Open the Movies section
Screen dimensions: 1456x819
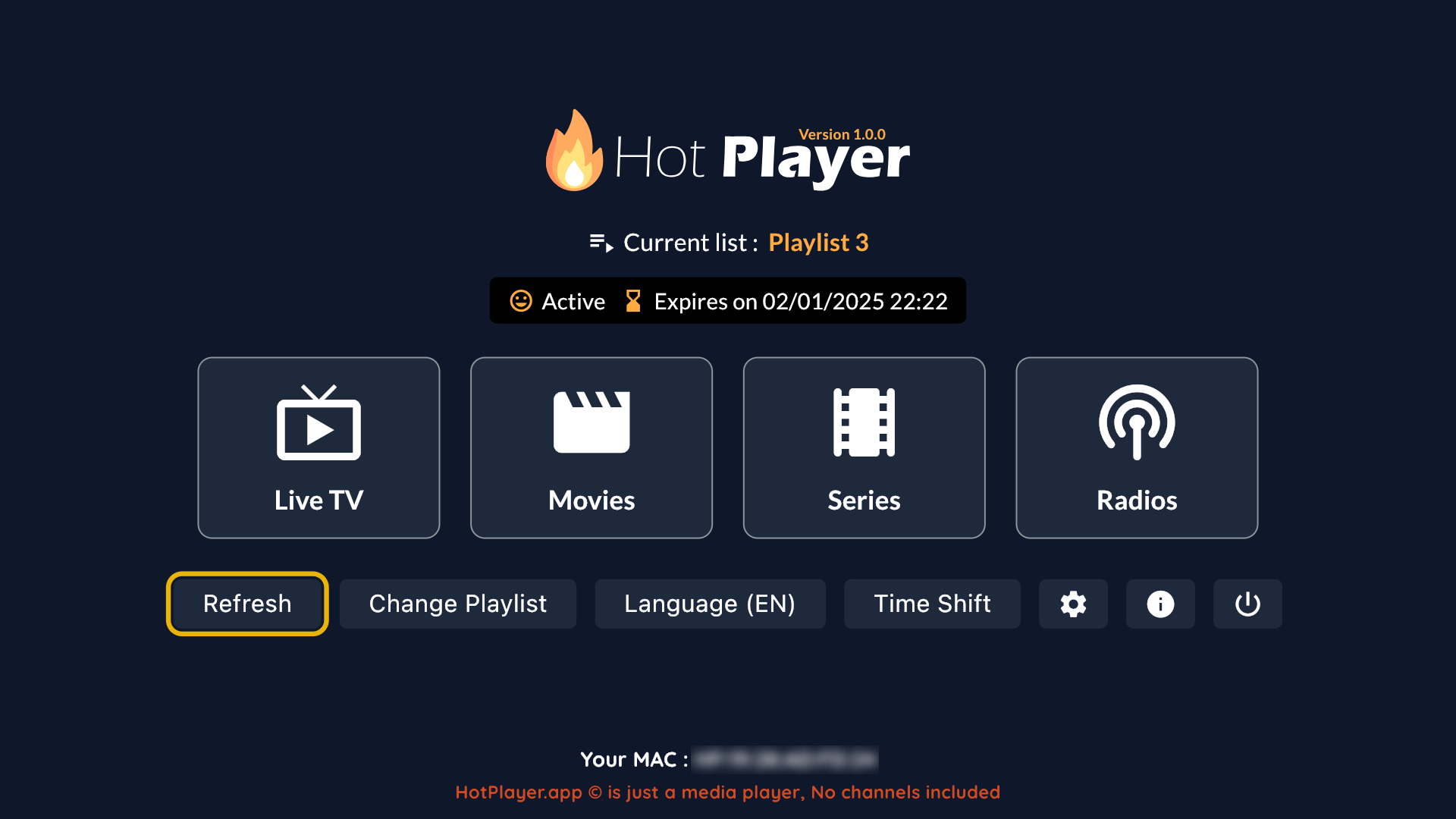591,447
